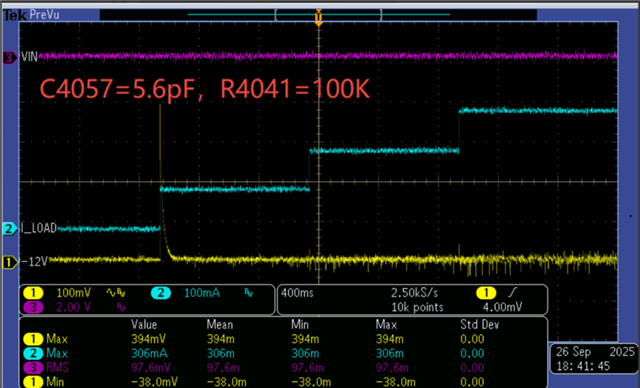Click the channel 3 bandwidth limit icon
Screen dimensions: 640x388
(121, 307)
